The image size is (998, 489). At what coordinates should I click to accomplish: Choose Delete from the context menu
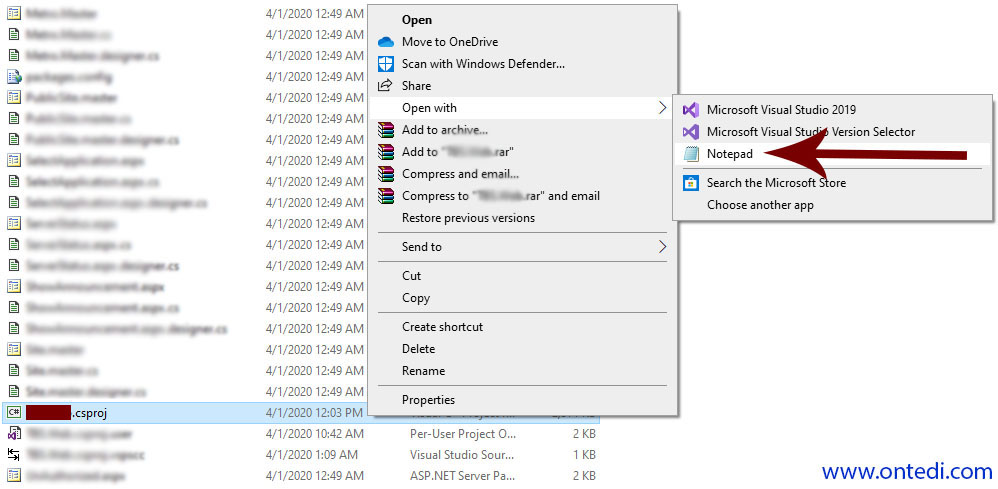[x=418, y=349]
